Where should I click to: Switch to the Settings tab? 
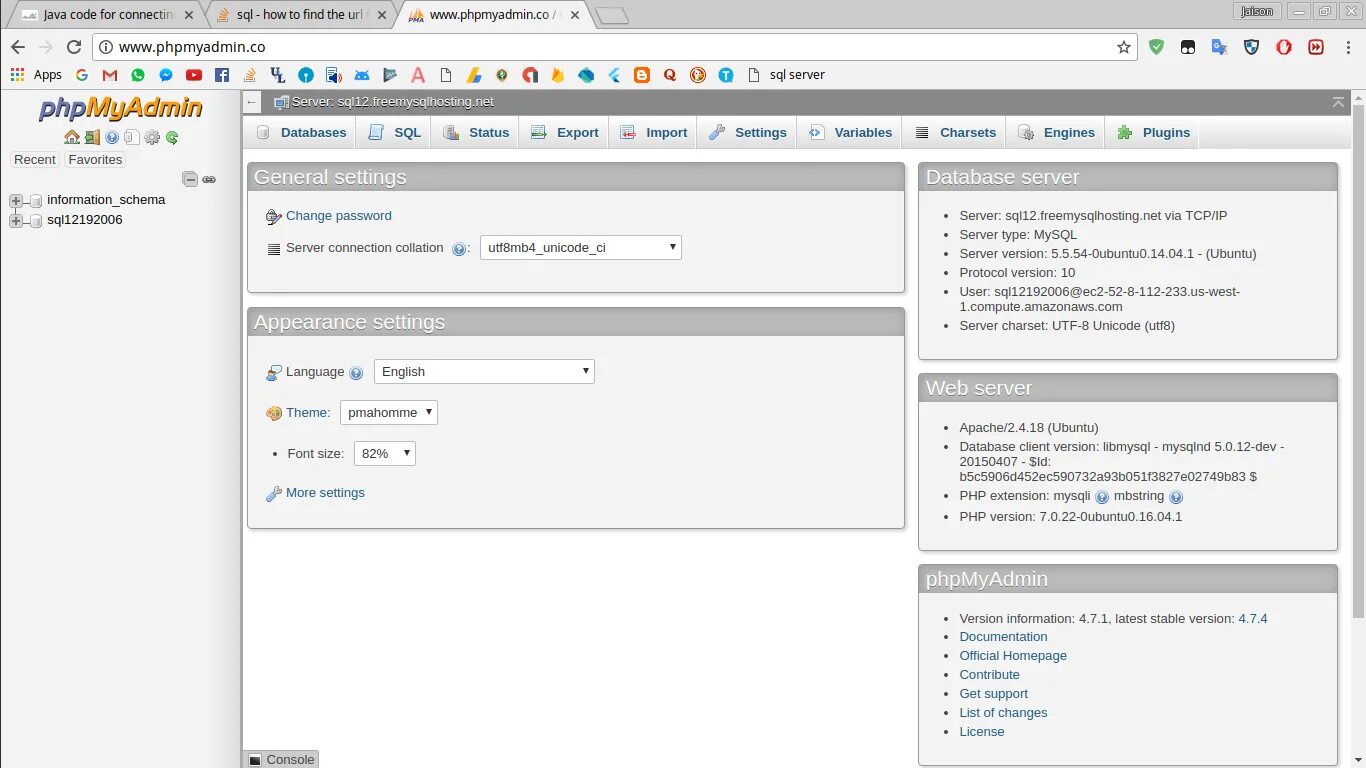[747, 132]
